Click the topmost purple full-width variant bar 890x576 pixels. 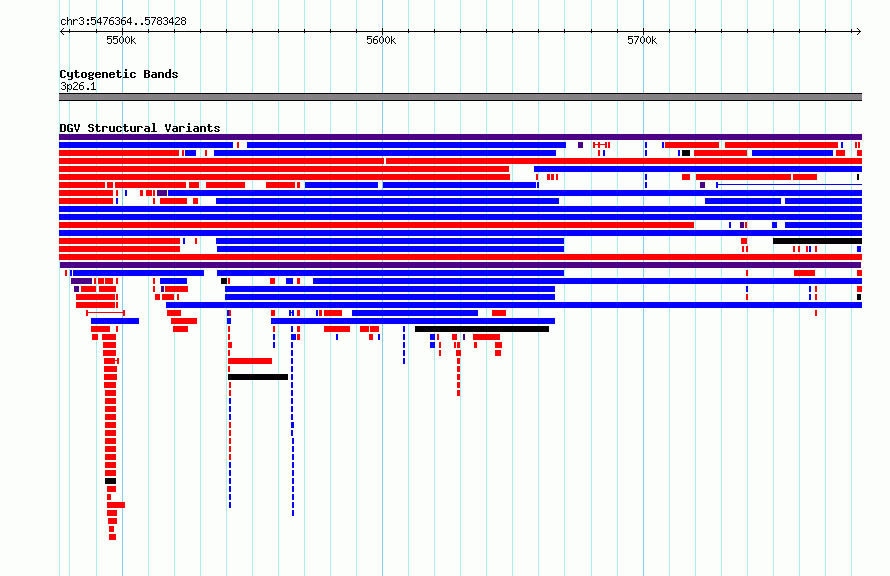click(x=460, y=137)
